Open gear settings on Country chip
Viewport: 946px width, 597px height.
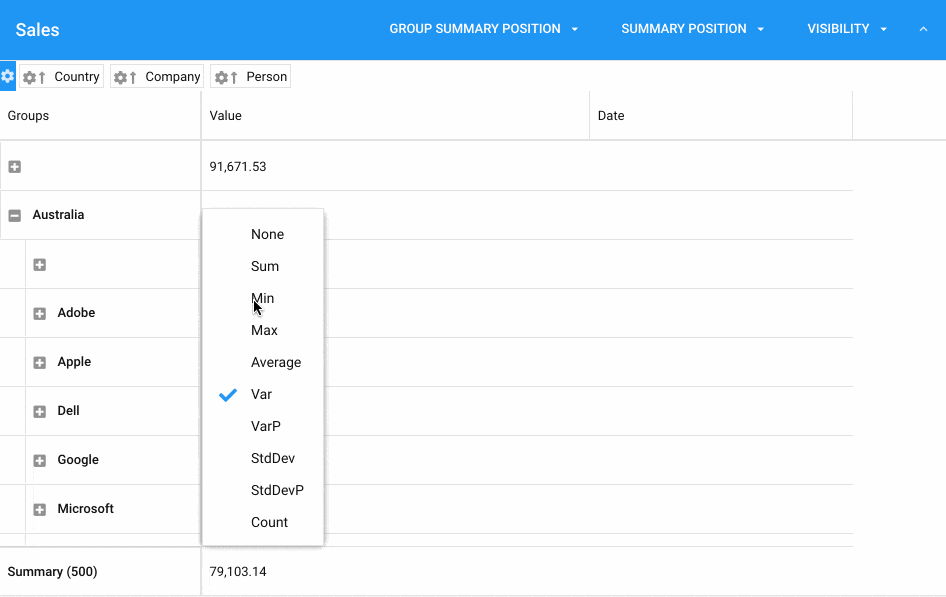tap(29, 77)
